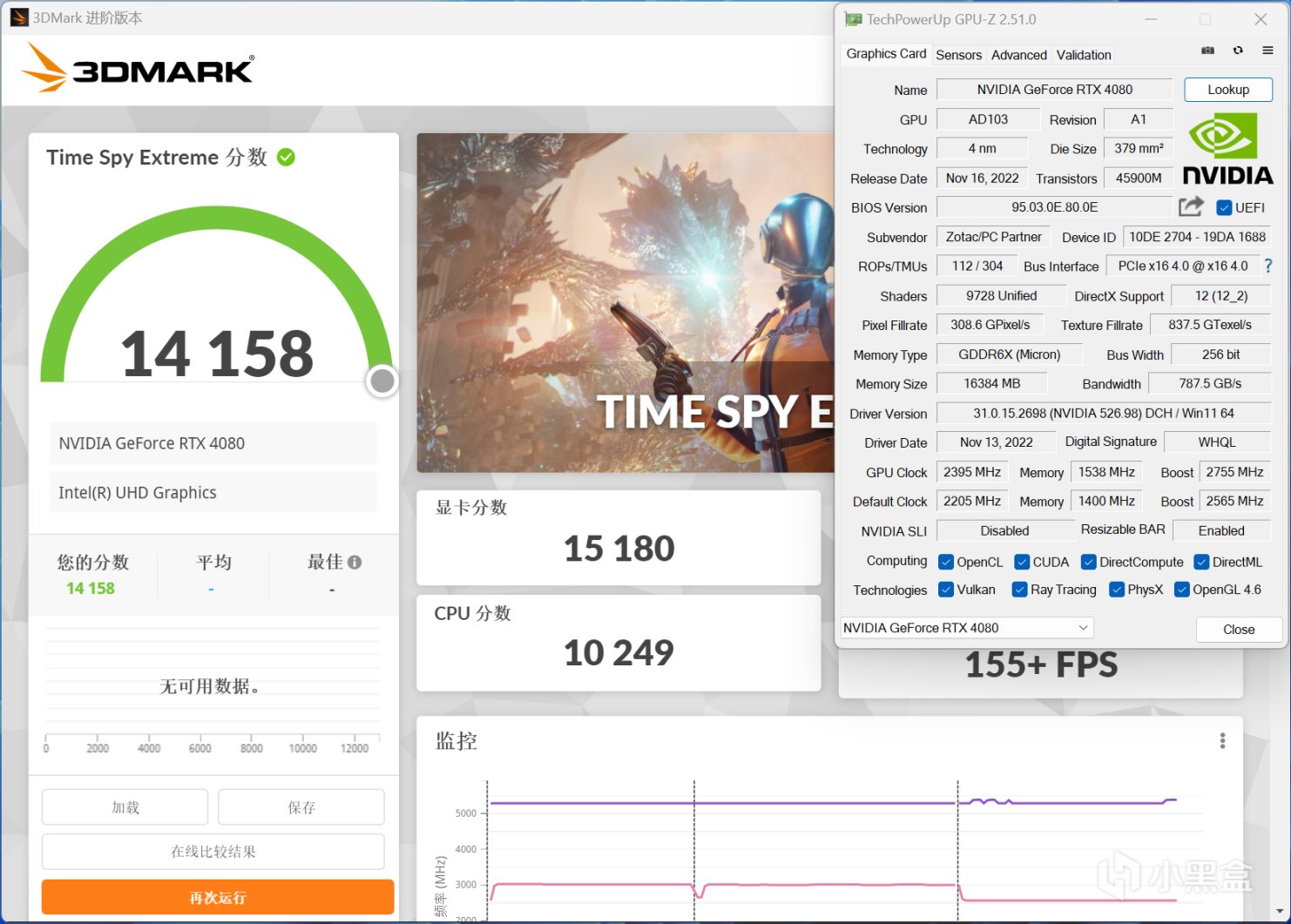Click the 显卡分数 15 180 card
Image resolution: width=1291 pixels, height=924 pixels.
pos(618,537)
